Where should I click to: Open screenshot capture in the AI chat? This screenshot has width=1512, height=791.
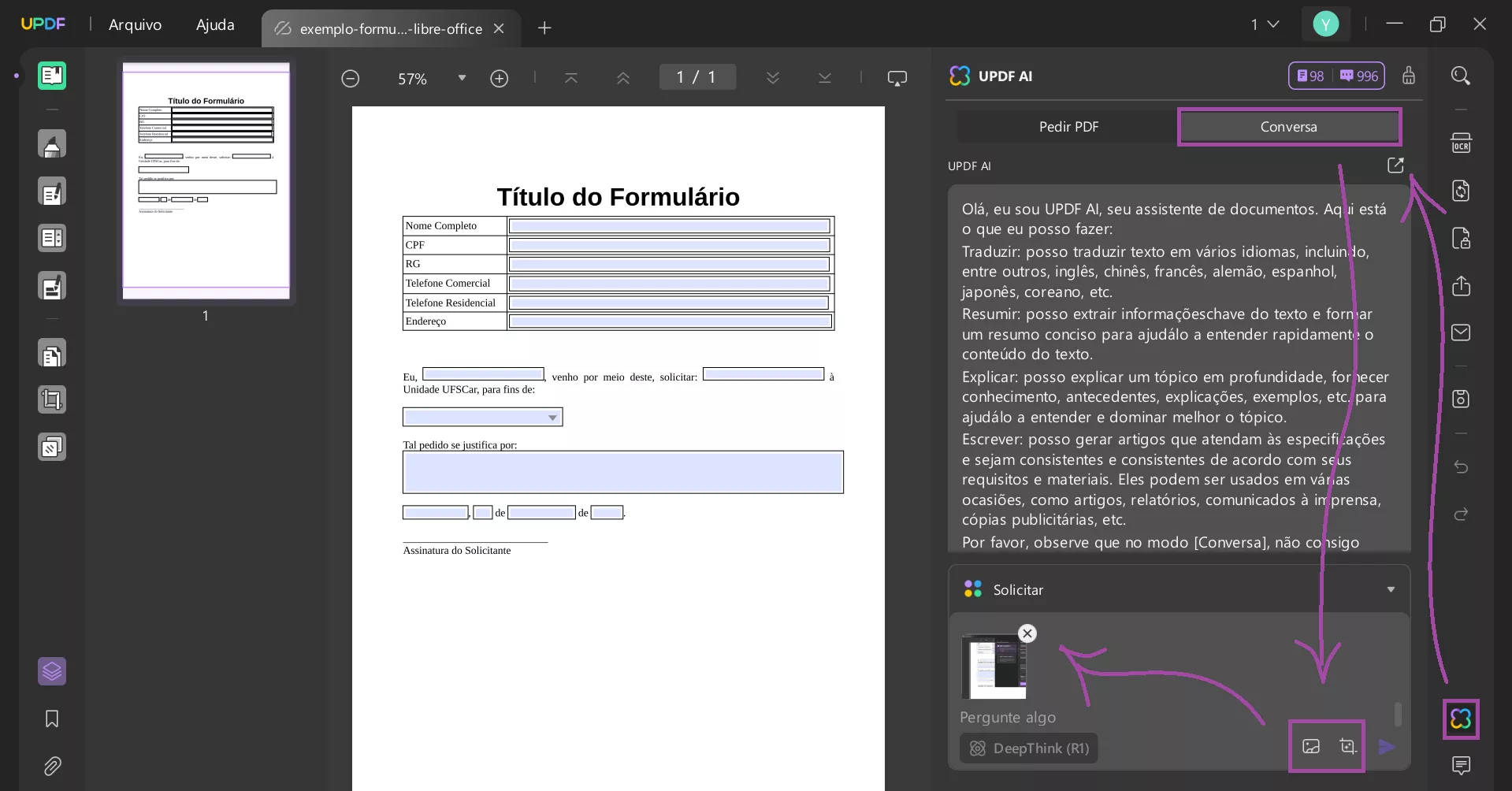point(1348,746)
